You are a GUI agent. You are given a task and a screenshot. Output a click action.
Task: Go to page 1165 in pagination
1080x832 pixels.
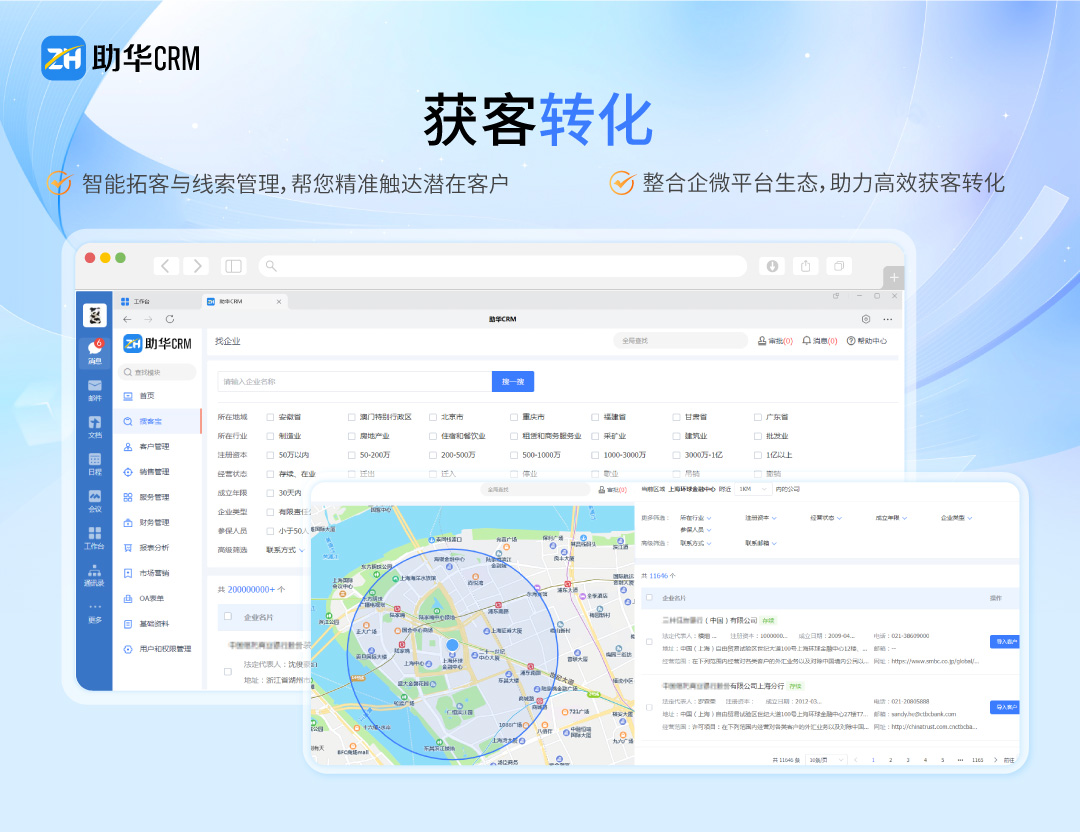pos(977,760)
